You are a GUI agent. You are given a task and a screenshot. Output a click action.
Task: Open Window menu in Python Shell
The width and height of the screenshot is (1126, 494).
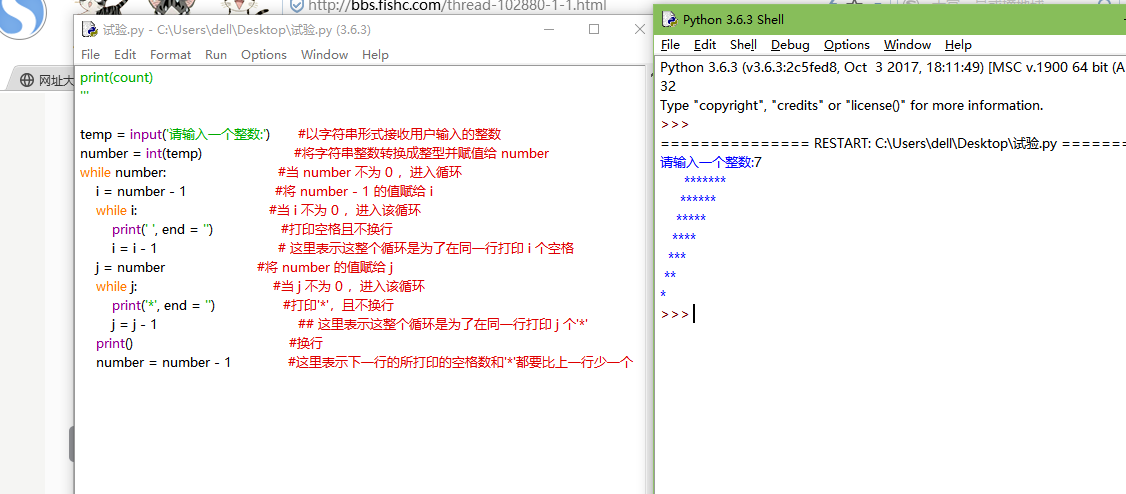click(907, 45)
